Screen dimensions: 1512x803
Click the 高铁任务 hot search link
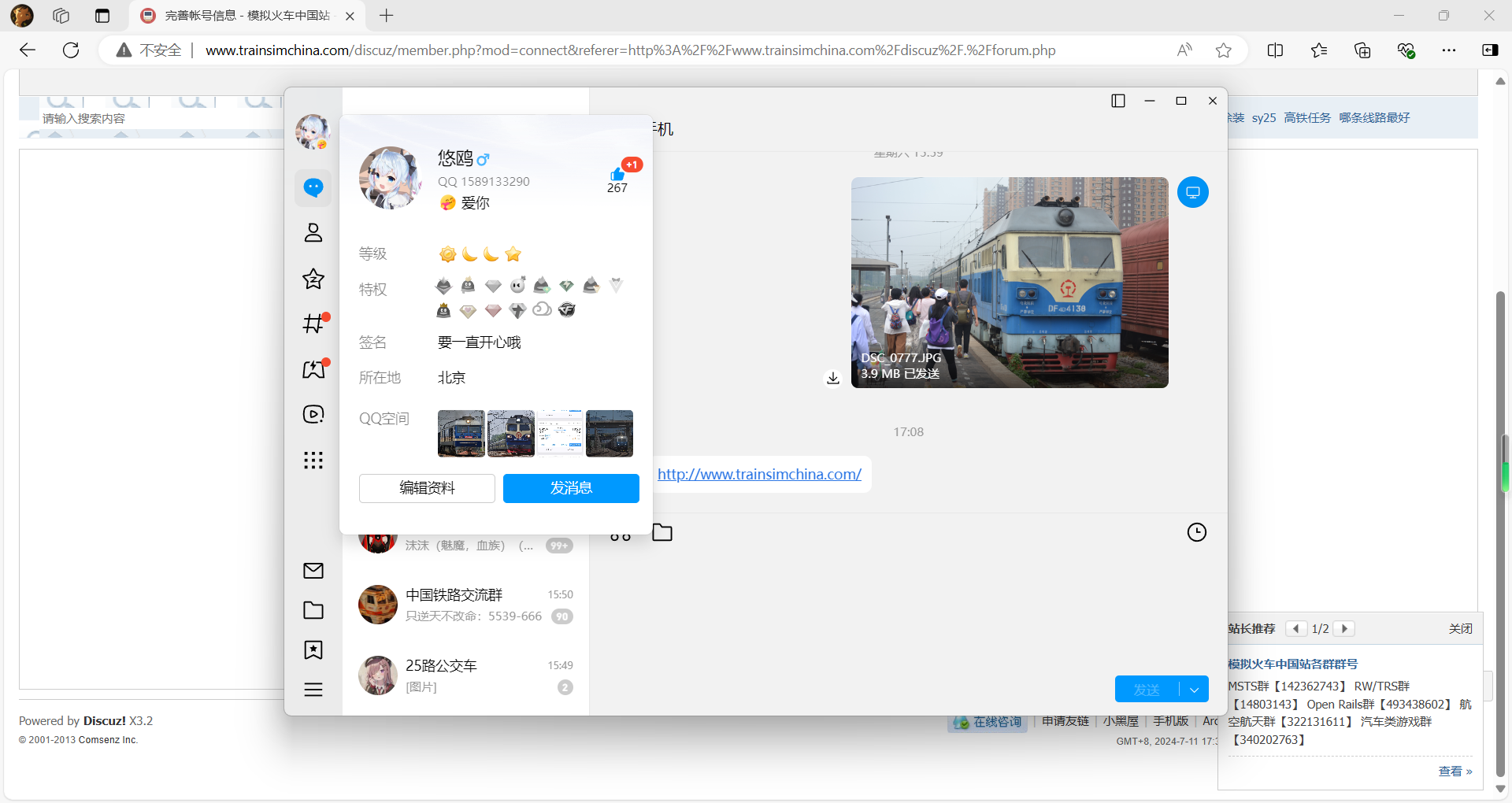coord(1307,117)
